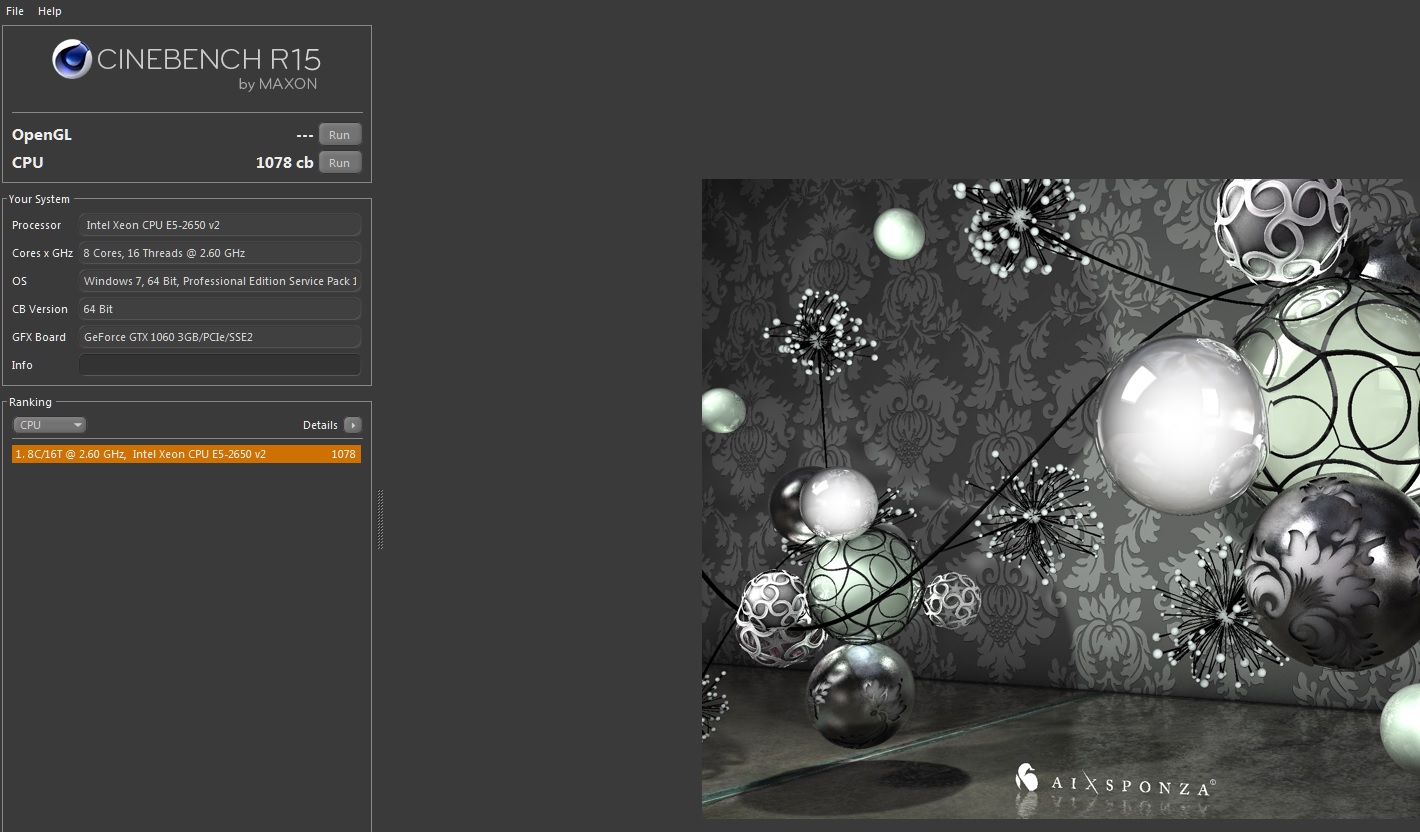Viewport: 1420px width, 832px height.
Task: Expand ranking Details with the arrow button
Action: (x=352, y=425)
